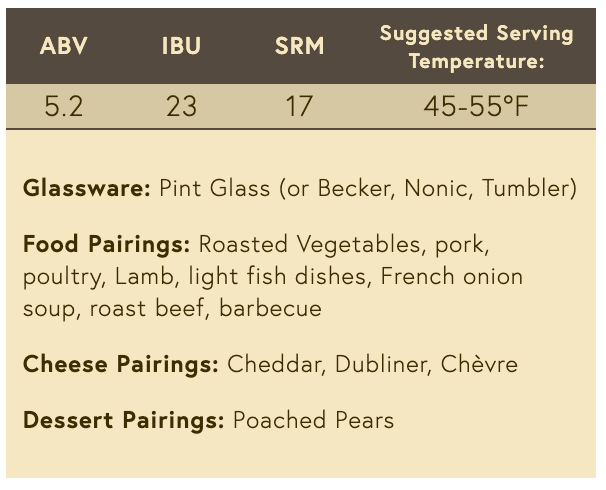Select the Suggested Serving Temperature header

pos(476,47)
